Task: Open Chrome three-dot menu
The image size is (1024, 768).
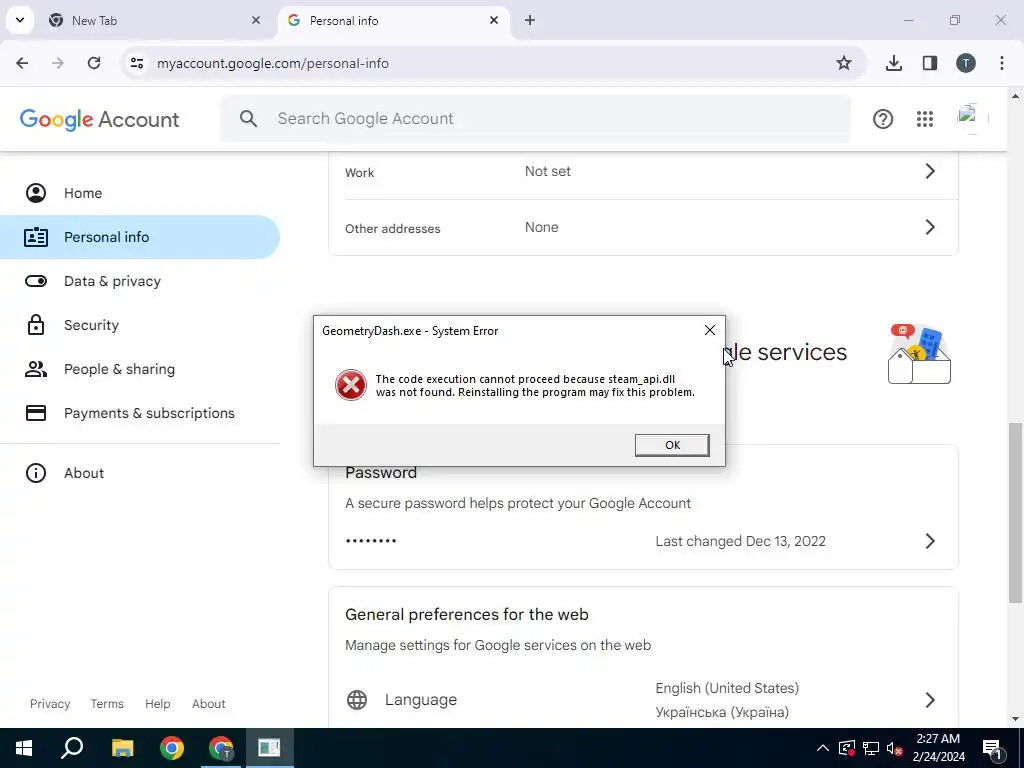Action: pos(1002,63)
